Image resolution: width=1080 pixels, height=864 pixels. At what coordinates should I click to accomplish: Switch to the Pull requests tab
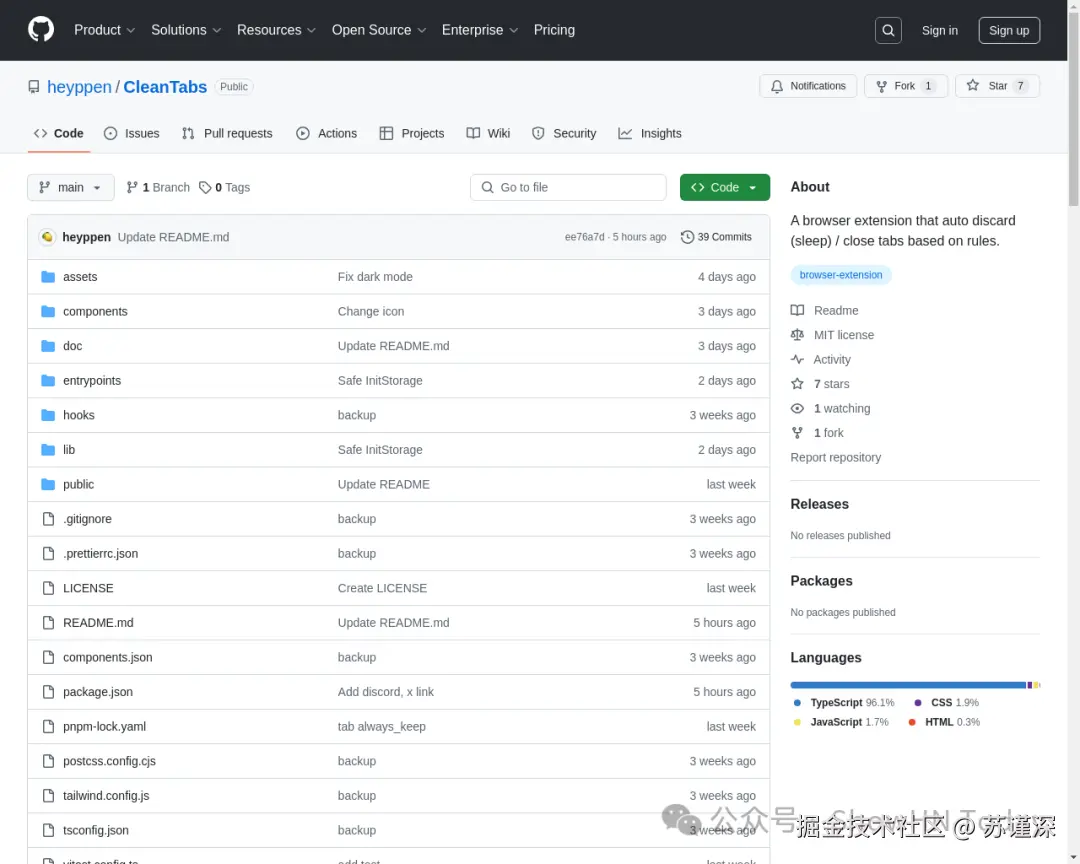pos(227,134)
